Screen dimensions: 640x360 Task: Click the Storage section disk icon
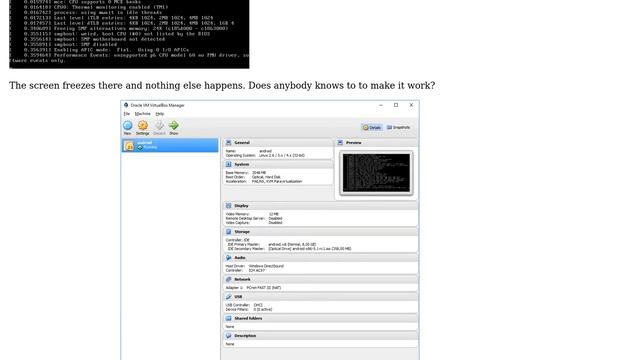tap(229, 231)
